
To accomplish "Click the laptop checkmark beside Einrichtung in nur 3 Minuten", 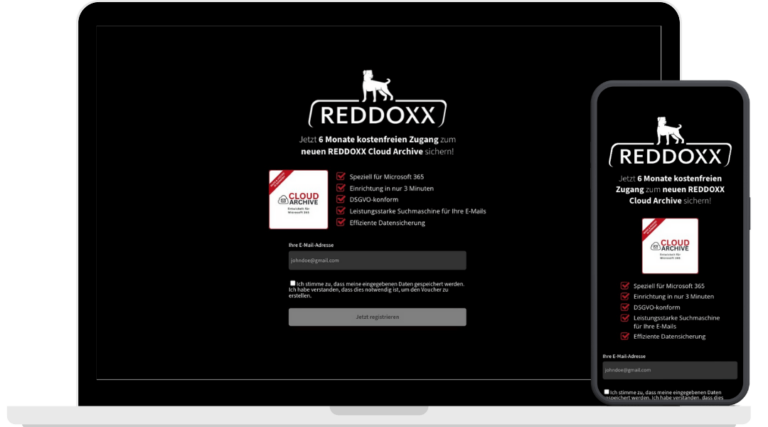I will tap(340, 188).
